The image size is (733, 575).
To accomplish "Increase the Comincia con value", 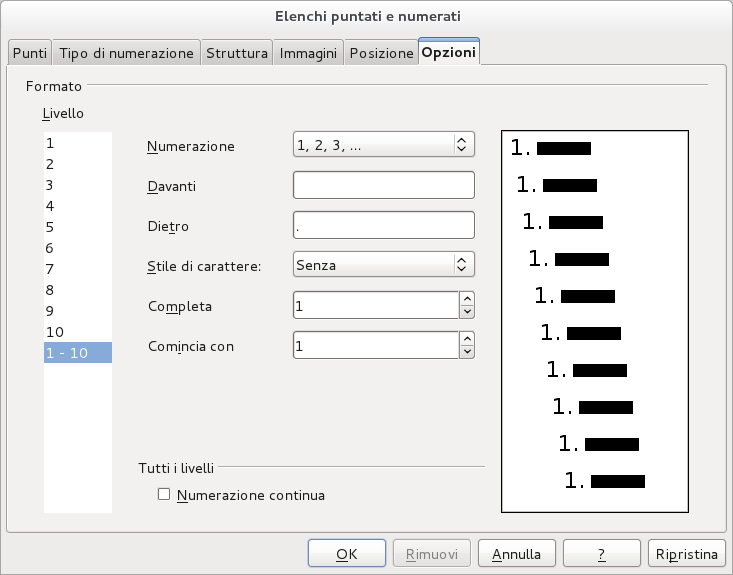I will [x=466, y=338].
